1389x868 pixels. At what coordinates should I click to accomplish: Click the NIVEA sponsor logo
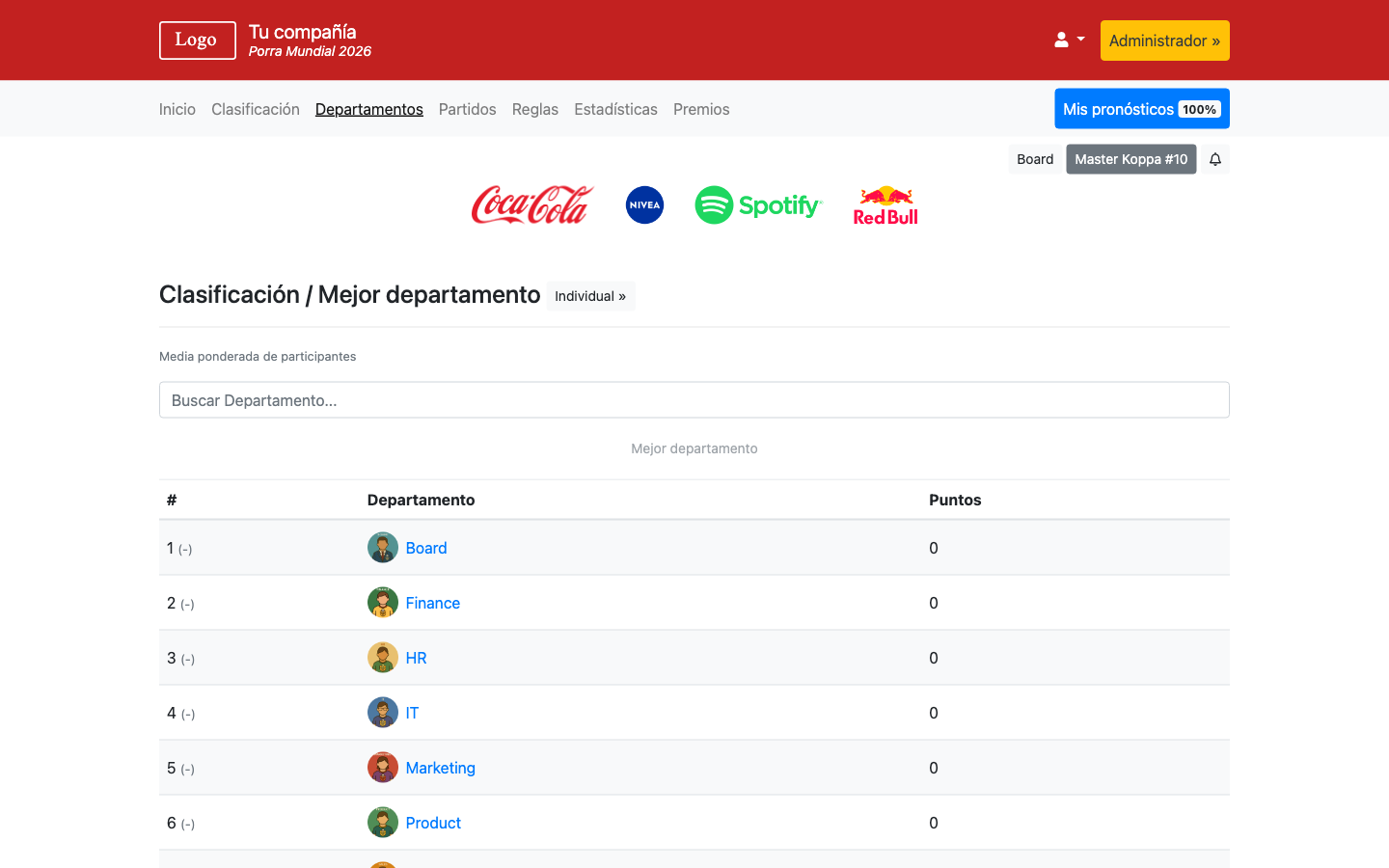coord(644,204)
